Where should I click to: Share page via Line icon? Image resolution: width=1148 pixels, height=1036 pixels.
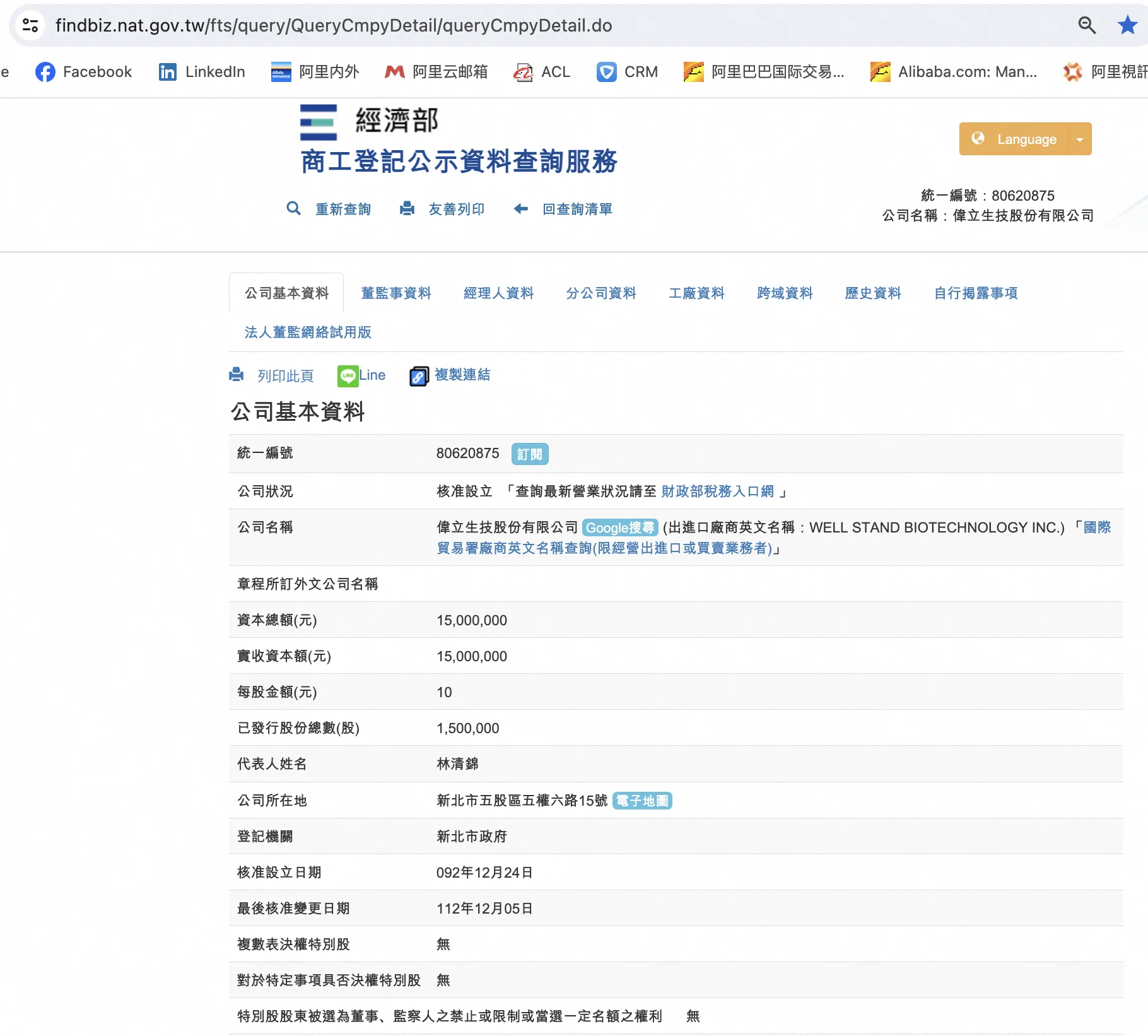[x=348, y=376]
